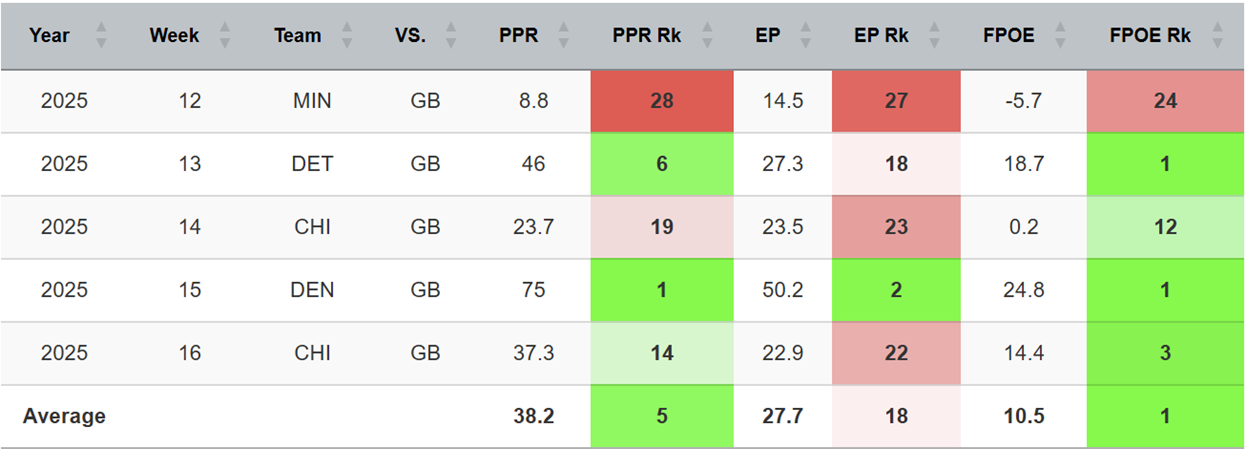Click the PPR value 75 cell
The image size is (1247, 449).
pyautogui.click(x=533, y=290)
